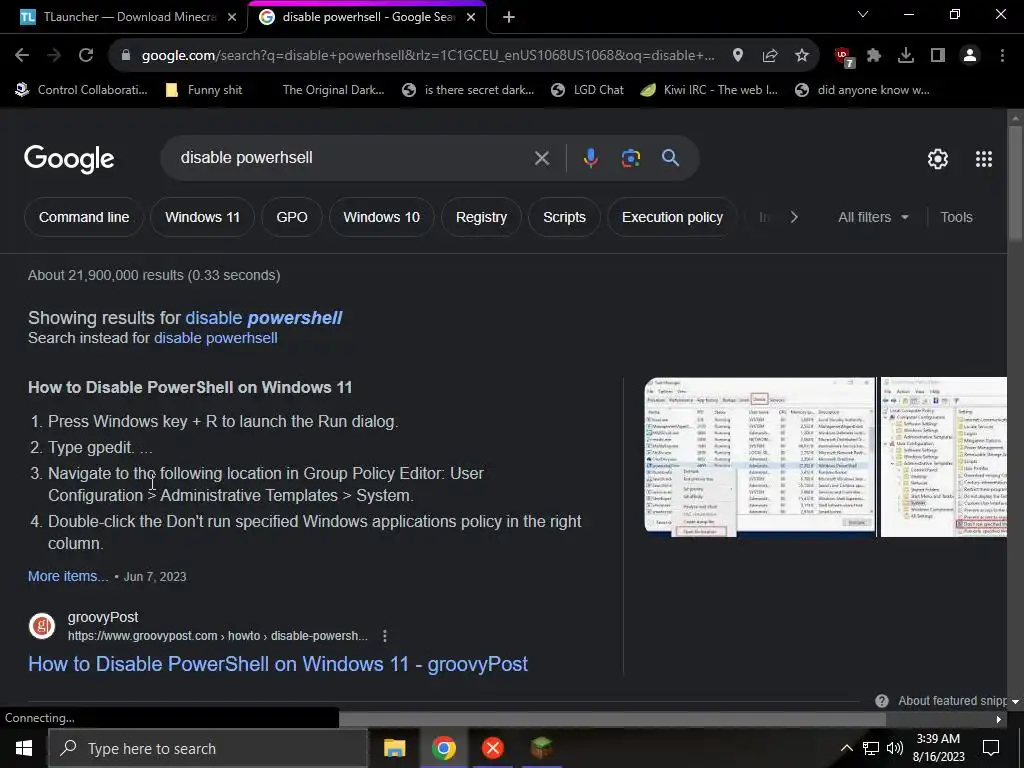This screenshot has height=768, width=1024.
Task: Open red X app in taskbar
Action: coord(492,748)
